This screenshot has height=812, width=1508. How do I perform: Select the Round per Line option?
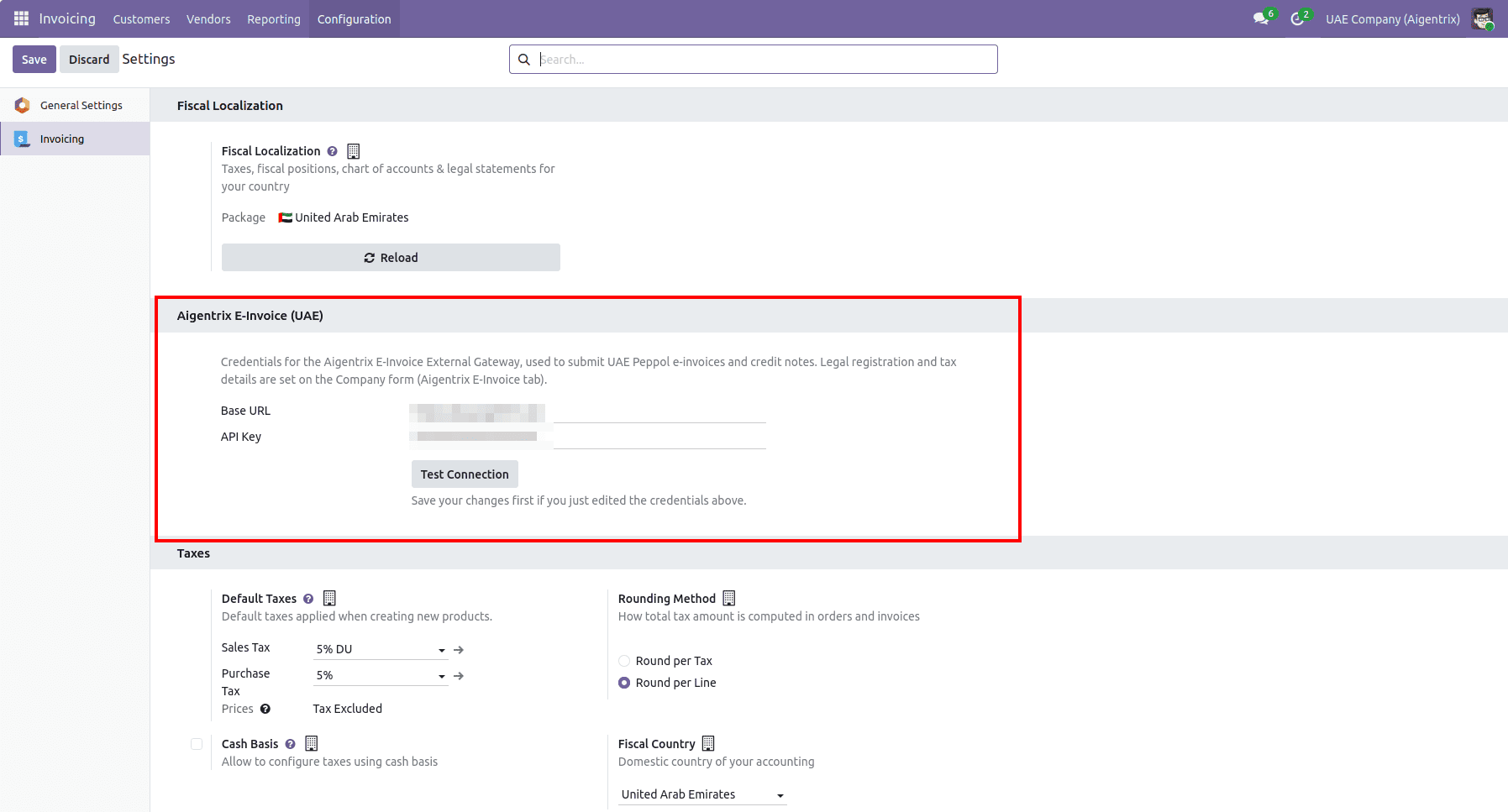[x=624, y=683]
